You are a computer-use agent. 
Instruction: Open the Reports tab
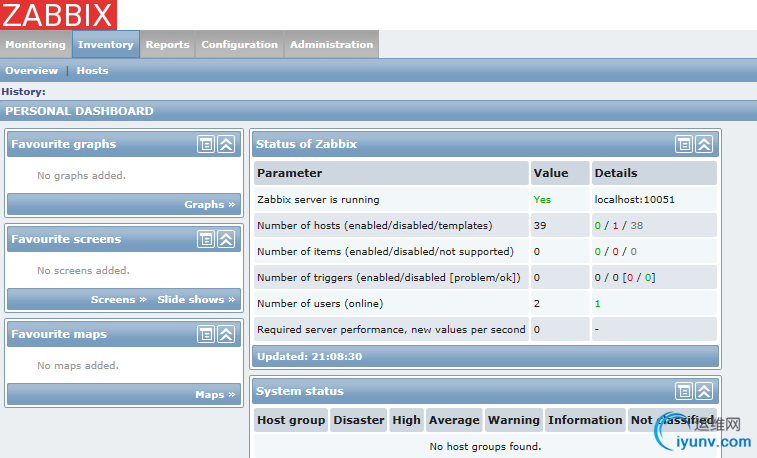click(x=168, y=44)
